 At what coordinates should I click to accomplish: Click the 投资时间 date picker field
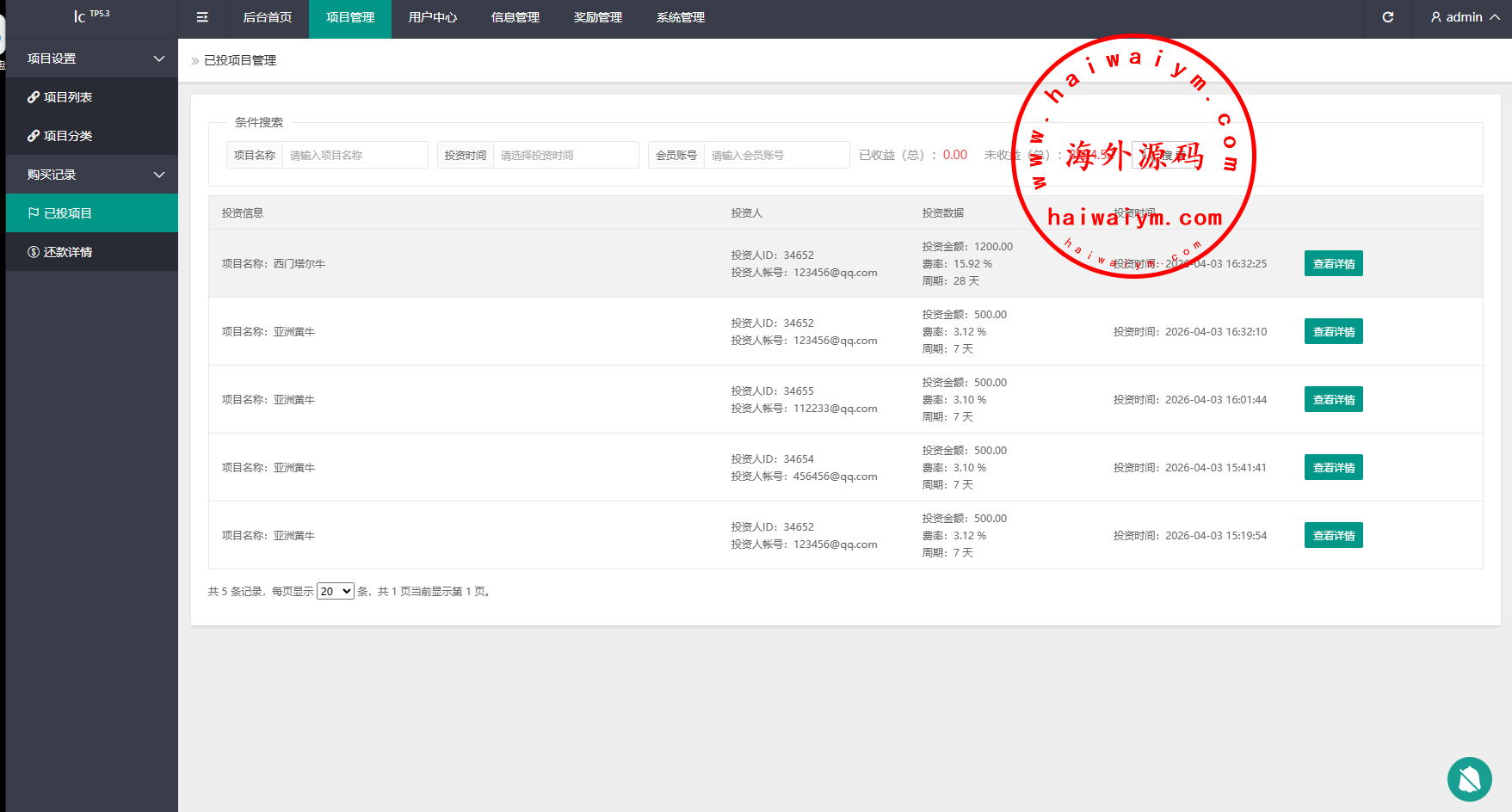click(565, 155)
